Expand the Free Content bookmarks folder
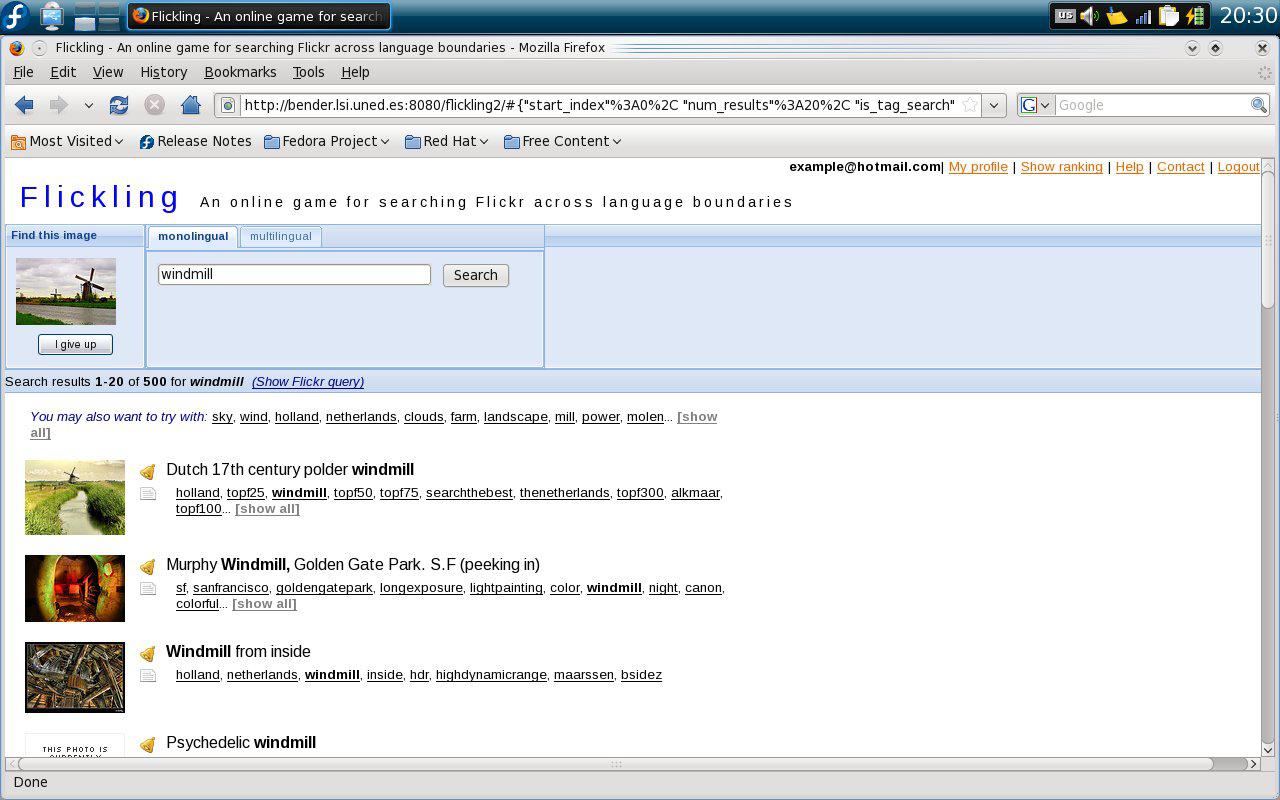1280x800 pixels. [562, 141]
